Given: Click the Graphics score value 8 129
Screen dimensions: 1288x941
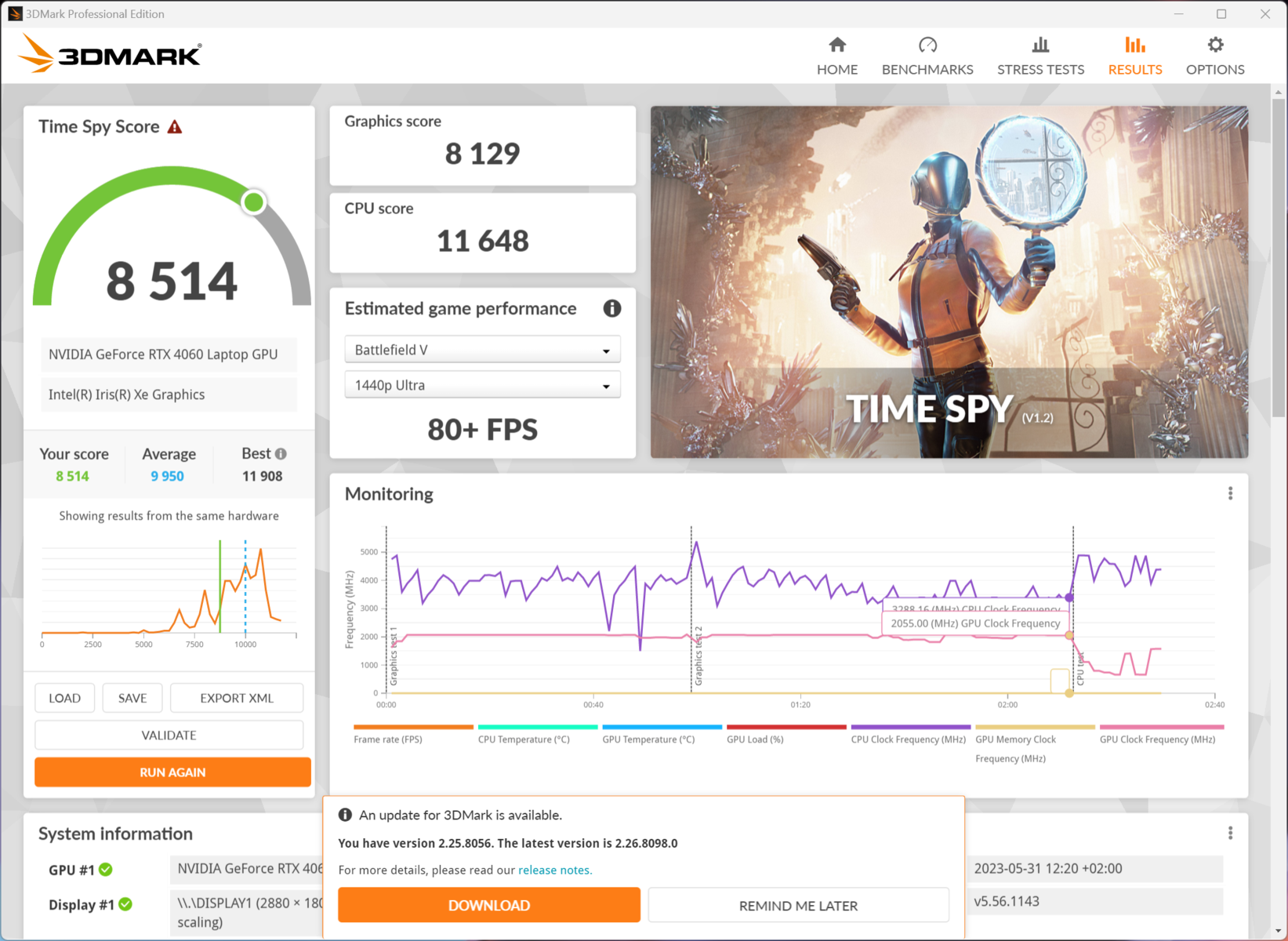Looking at the screenshot, I should 482,154.
